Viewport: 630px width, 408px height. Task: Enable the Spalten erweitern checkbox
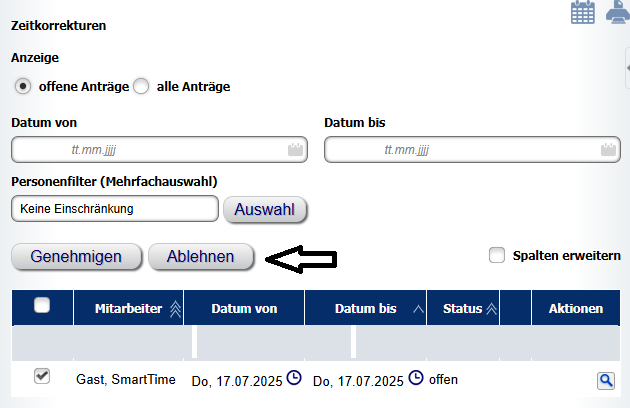[x=497, y=255]
